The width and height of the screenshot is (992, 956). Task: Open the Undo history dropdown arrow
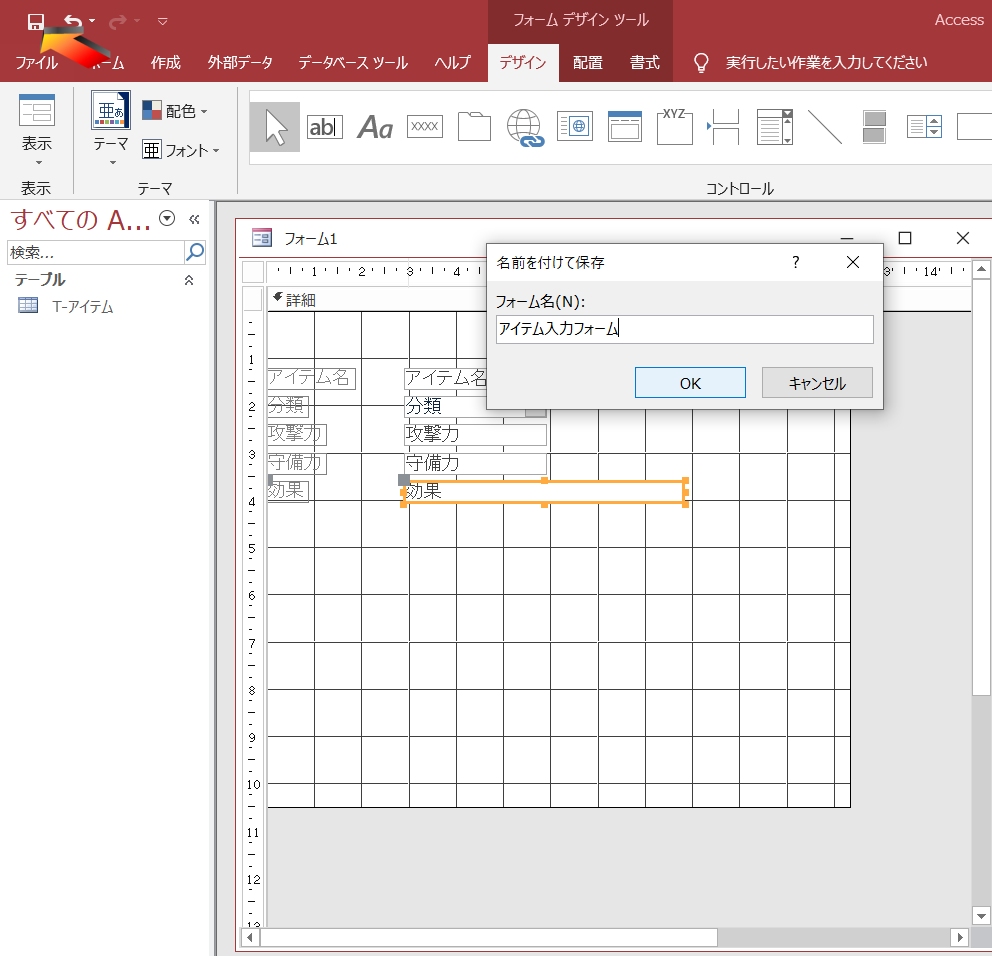pos(92,22)
